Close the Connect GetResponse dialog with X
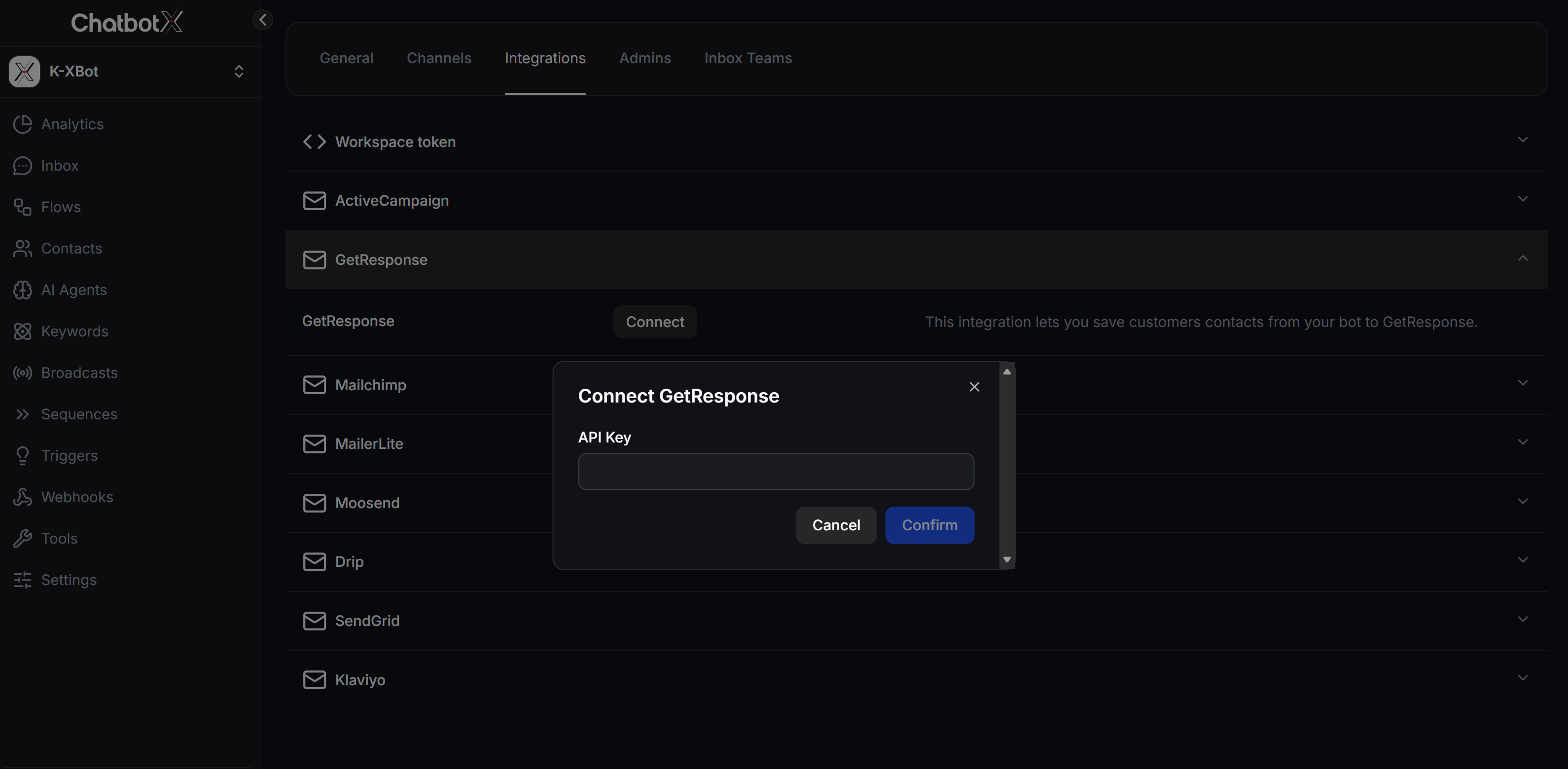The image size is (1568, 769). click(974, 387)
